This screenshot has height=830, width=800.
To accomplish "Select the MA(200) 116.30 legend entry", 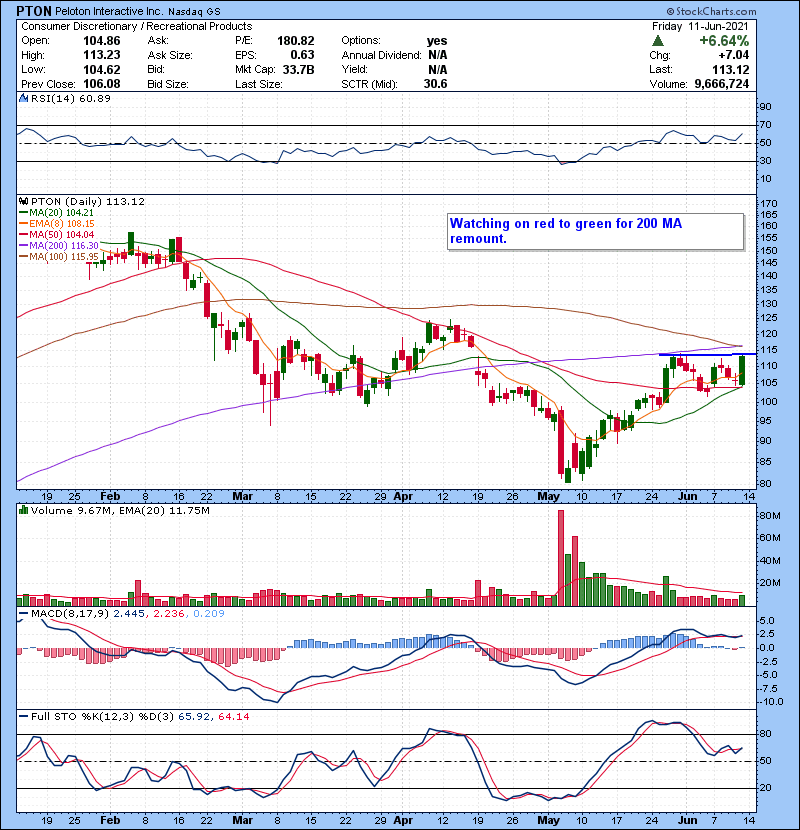I will [x=59, y=246].
